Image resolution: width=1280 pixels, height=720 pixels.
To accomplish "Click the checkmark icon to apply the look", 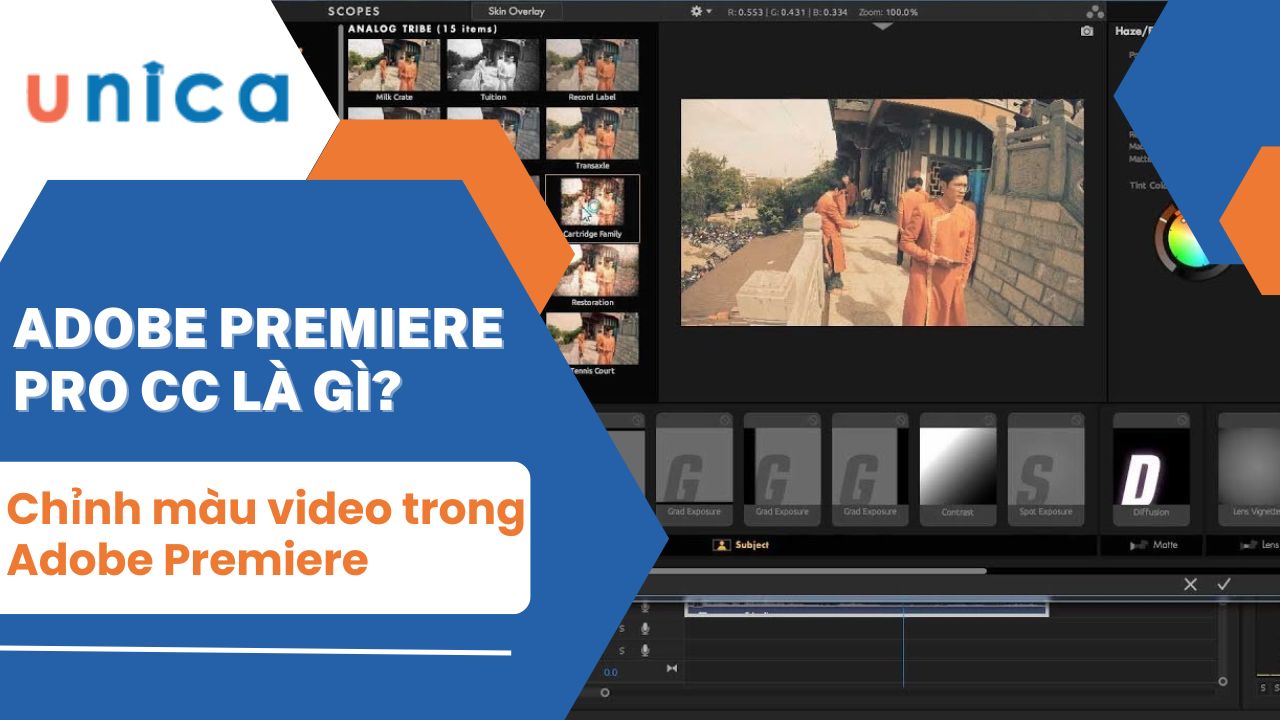I will [1223, 584].
